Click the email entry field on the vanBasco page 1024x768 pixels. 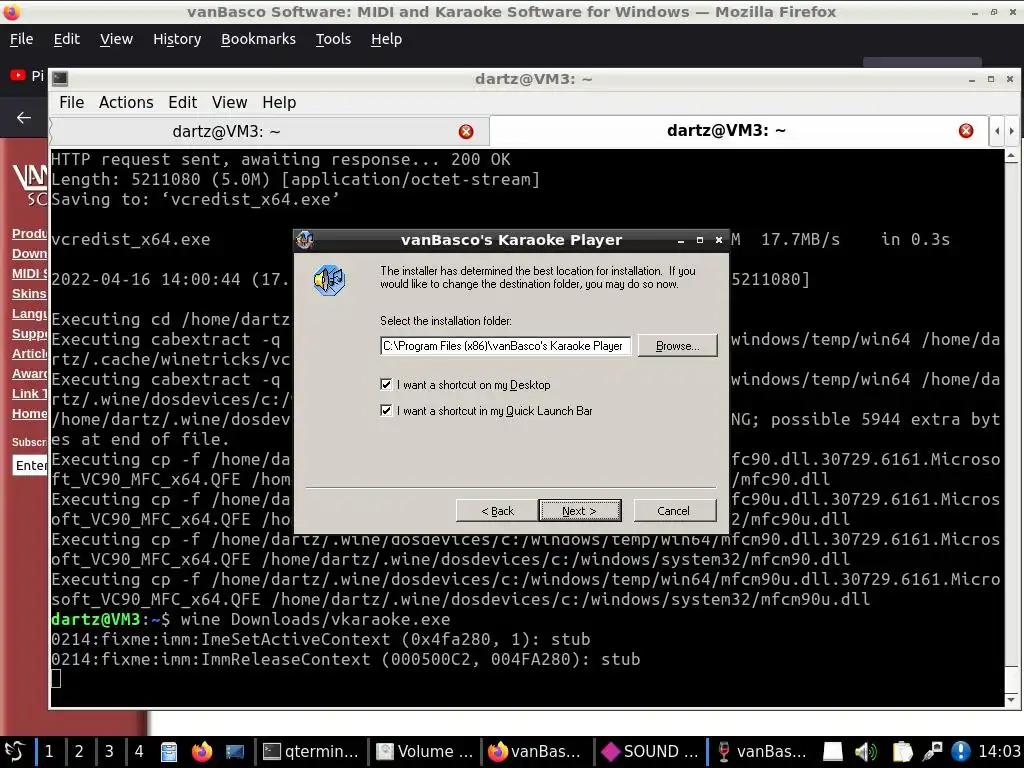tap(30, 465)
